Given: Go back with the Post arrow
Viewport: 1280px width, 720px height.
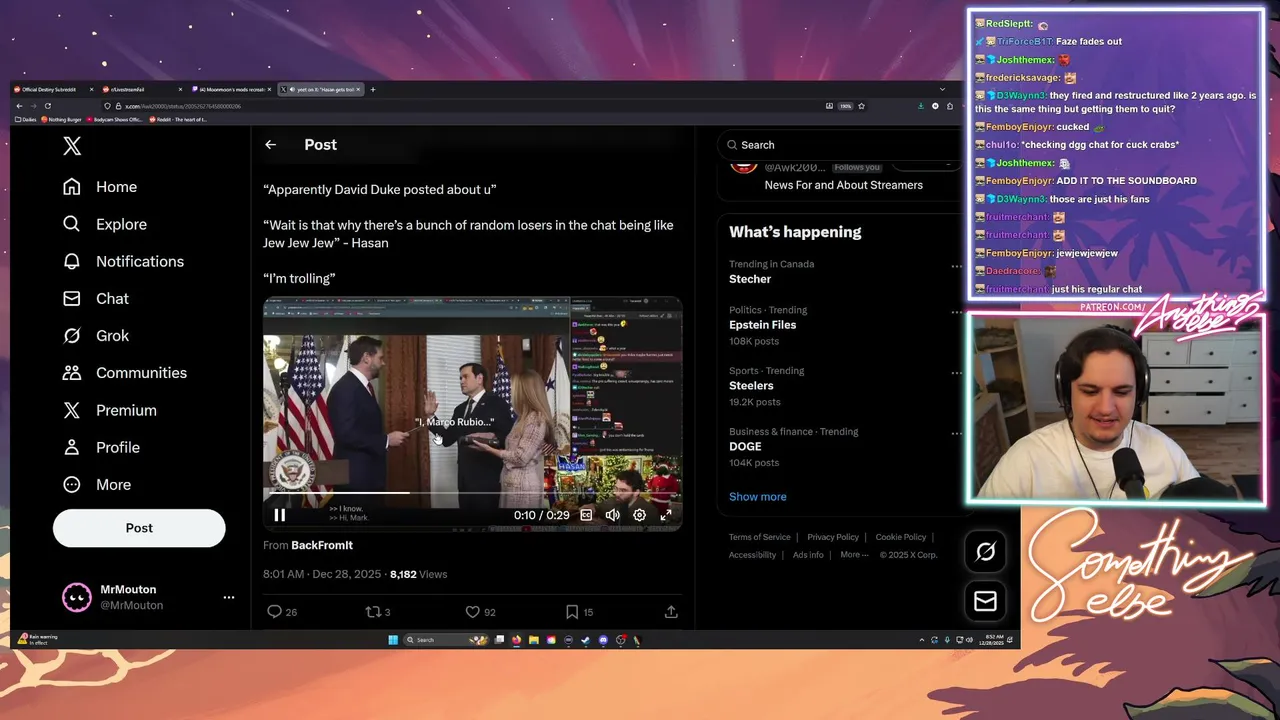Looking at the screenshot, I should tap(270, 145).
